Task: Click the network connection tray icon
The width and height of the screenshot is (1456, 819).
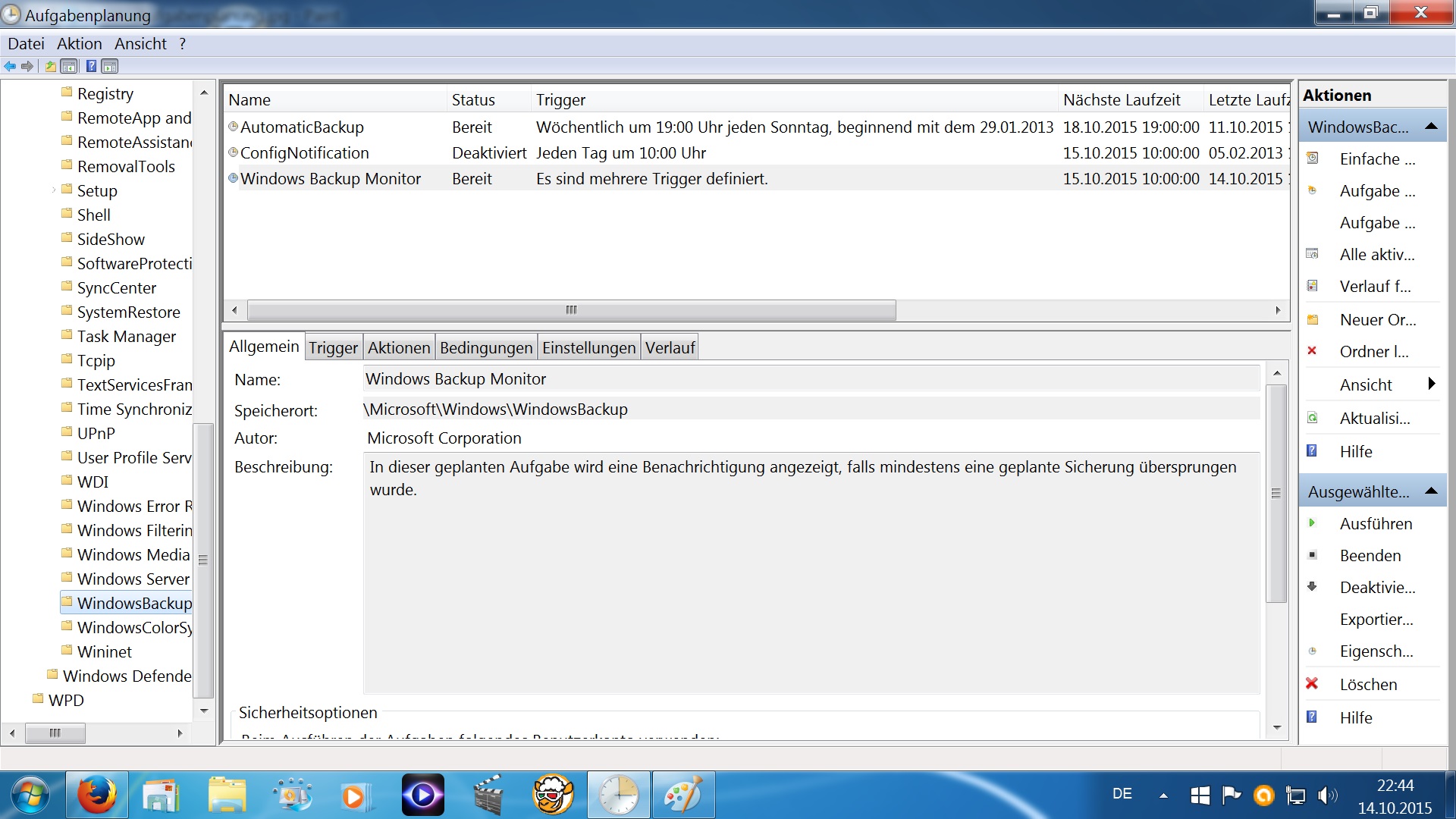Action: click(1295, 795)
